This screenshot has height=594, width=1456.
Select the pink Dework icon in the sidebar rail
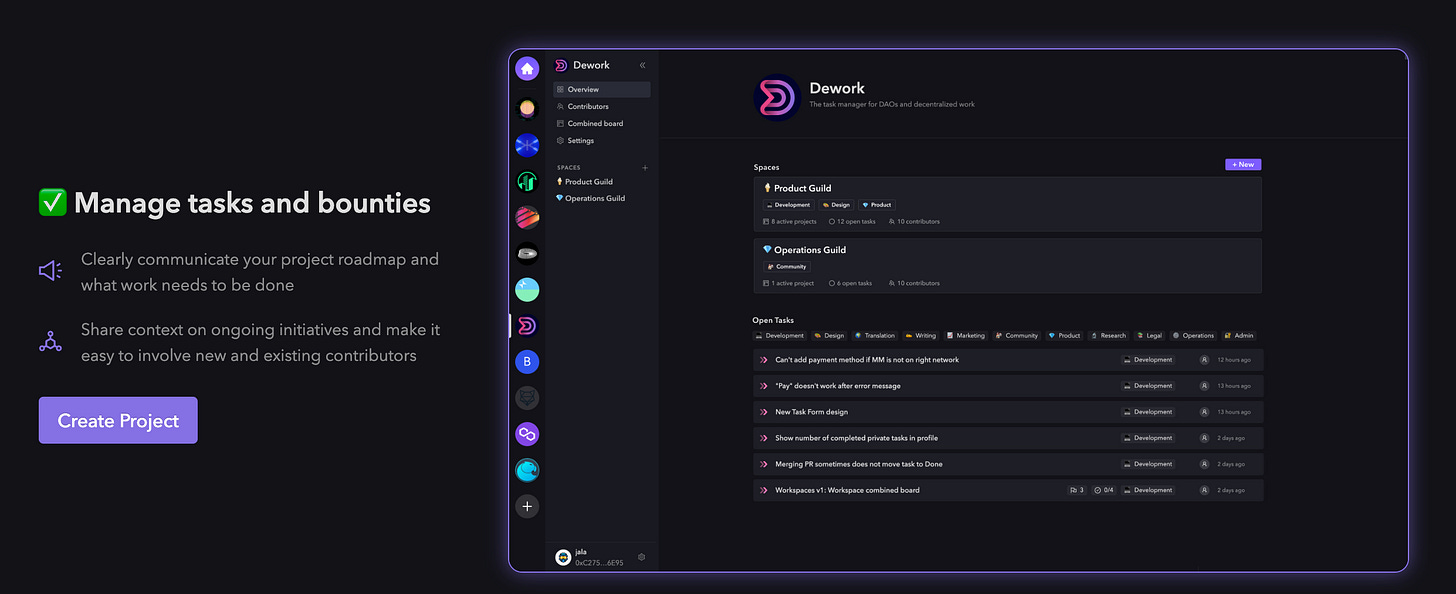527,326
